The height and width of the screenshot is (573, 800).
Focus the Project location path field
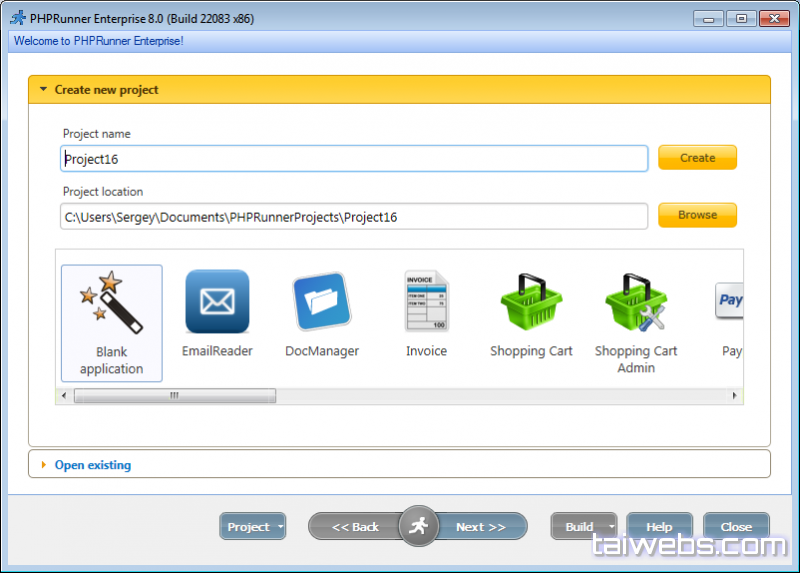click(354, 217)
